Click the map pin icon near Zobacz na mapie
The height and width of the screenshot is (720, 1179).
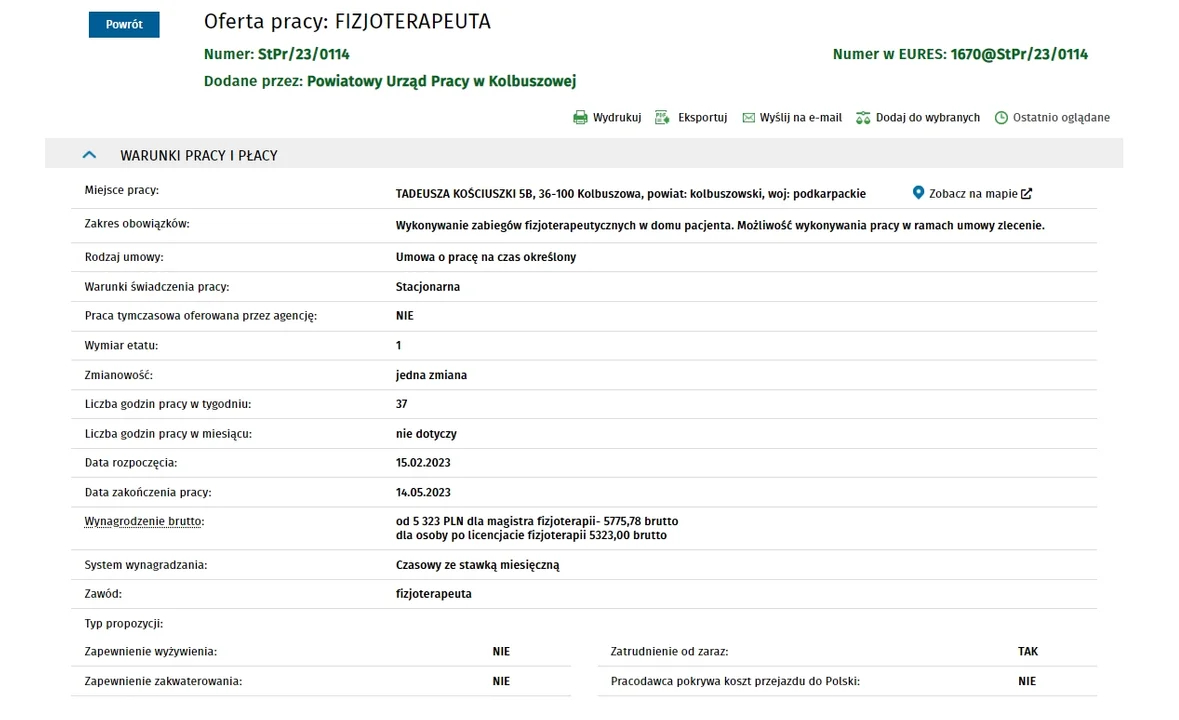pyautogui.click(x=918, y=193)
